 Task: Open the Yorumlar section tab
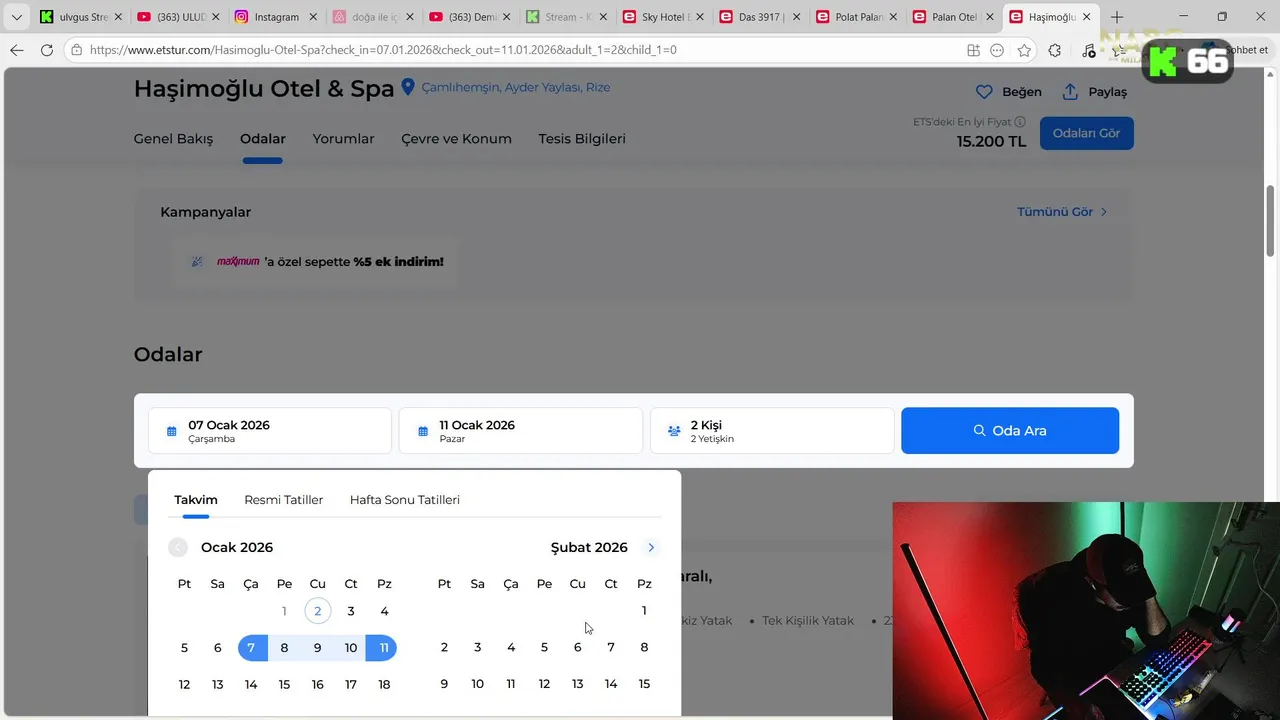343,139
